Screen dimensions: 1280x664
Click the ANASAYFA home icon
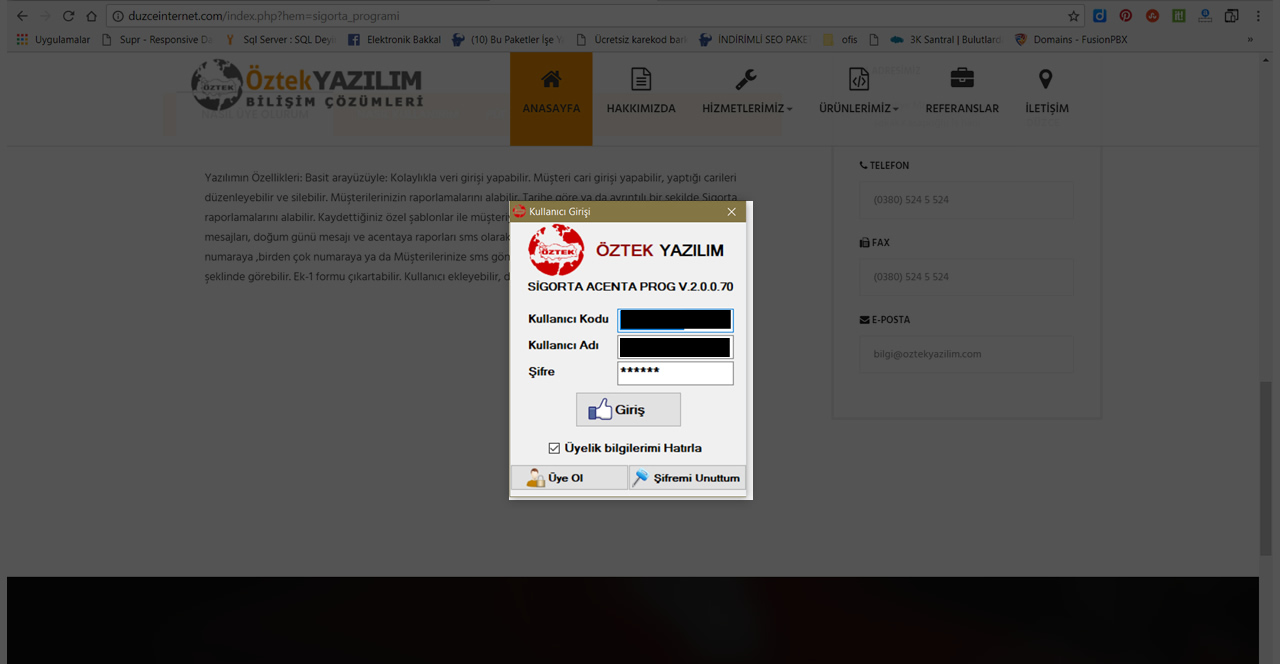[550, 80]
